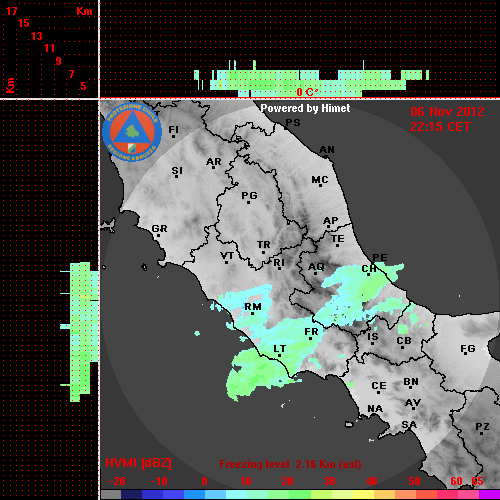
Task: Click the FR city marker on the map
Action: (x=310, y=339)
